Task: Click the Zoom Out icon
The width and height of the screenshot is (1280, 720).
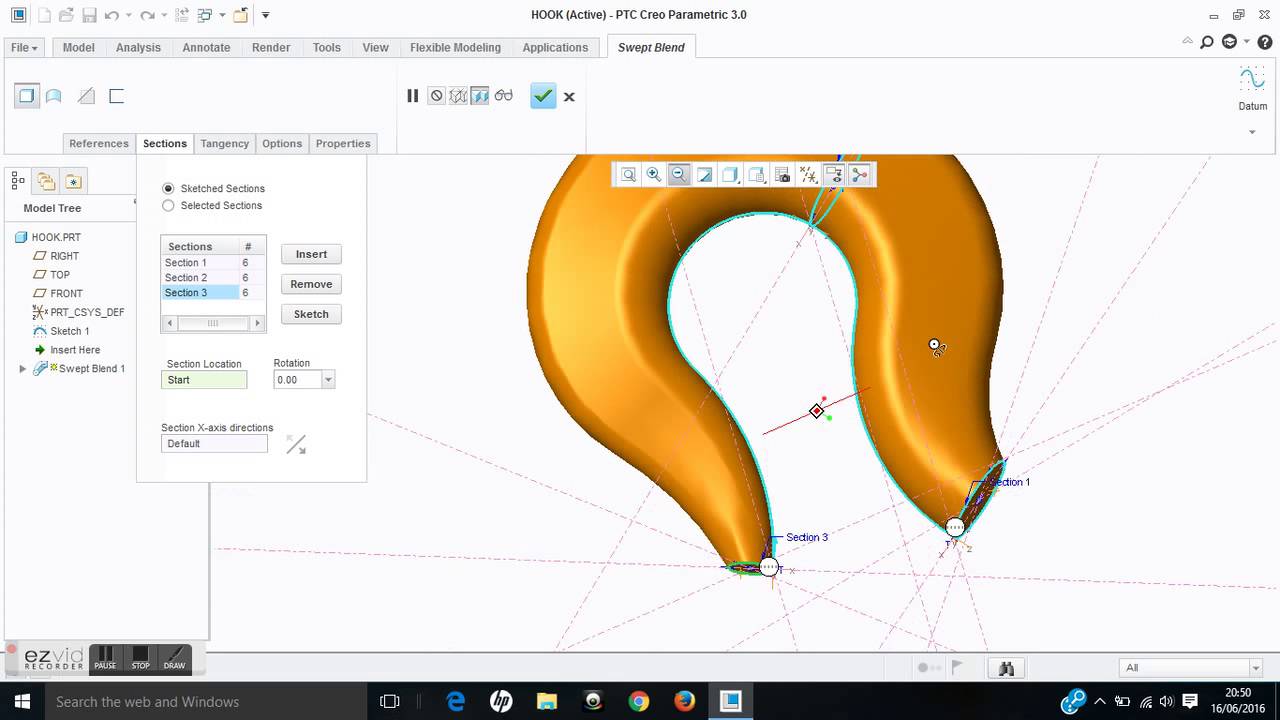Action: [x=679, y=175]
